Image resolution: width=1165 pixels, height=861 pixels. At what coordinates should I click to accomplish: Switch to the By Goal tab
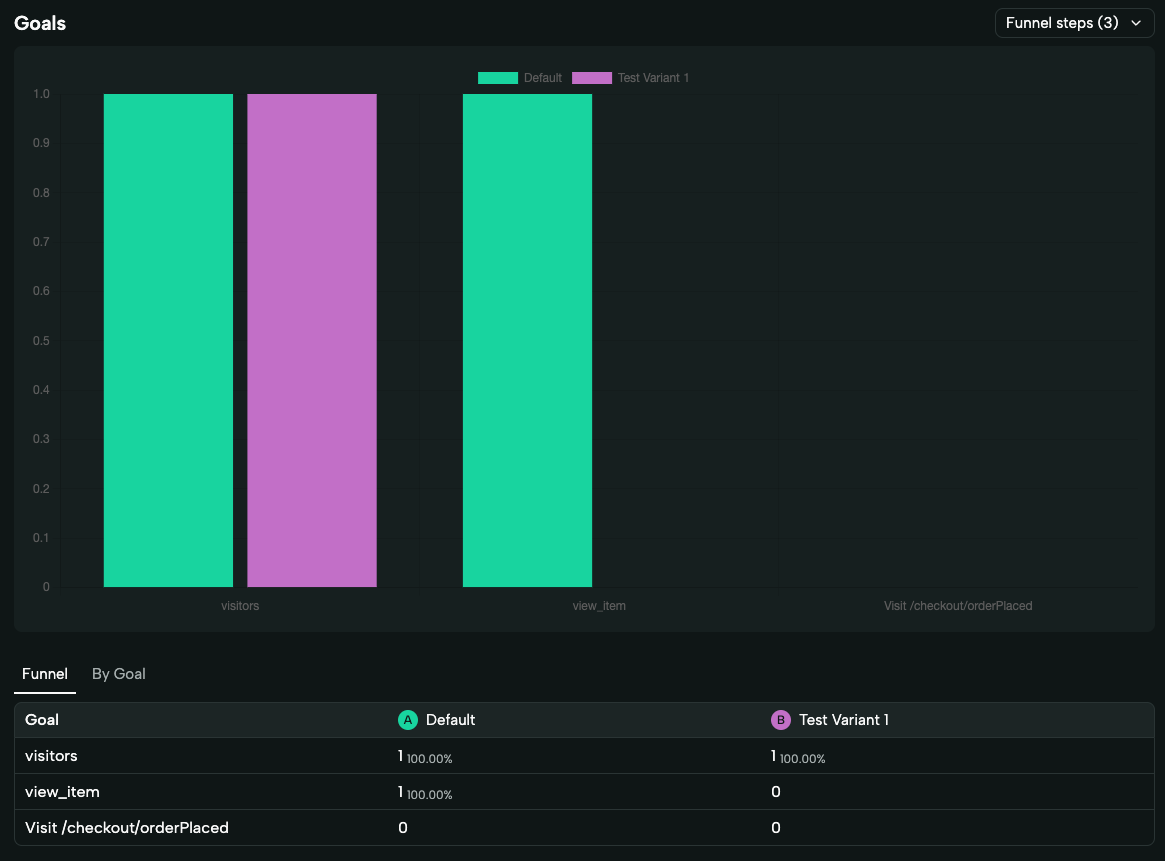click(119, 674)
